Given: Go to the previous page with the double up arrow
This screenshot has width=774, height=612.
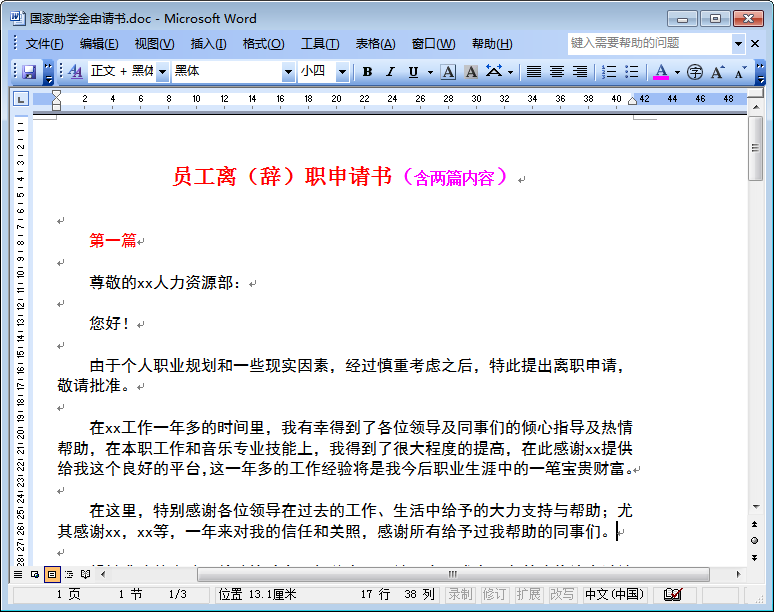Looking at the screenshot, I should pyautogui.click(x=754, y=524).
